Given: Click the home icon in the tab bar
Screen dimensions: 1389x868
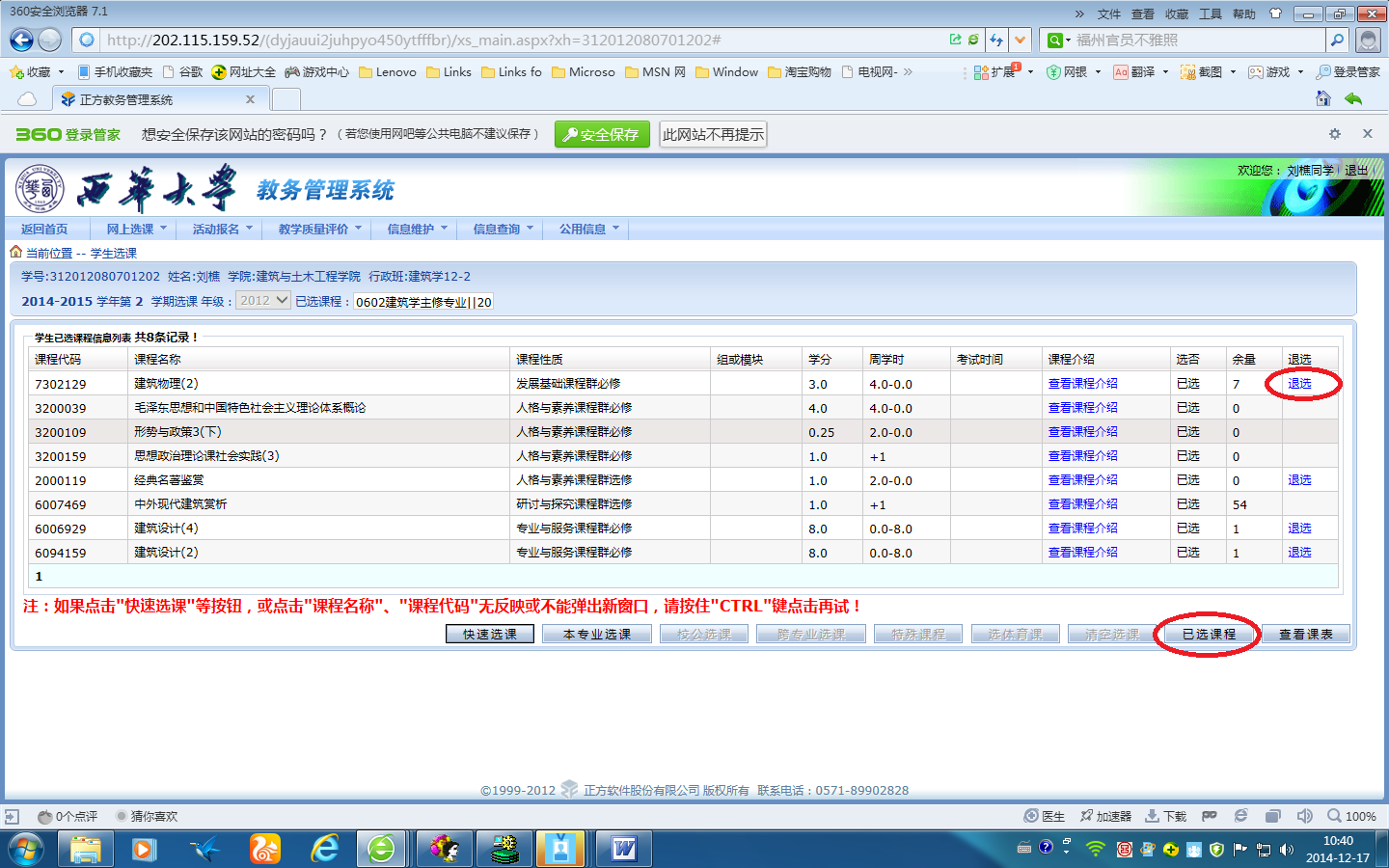Looking at the screenshot, I should pyautogui.click(x=1323, y=98).
